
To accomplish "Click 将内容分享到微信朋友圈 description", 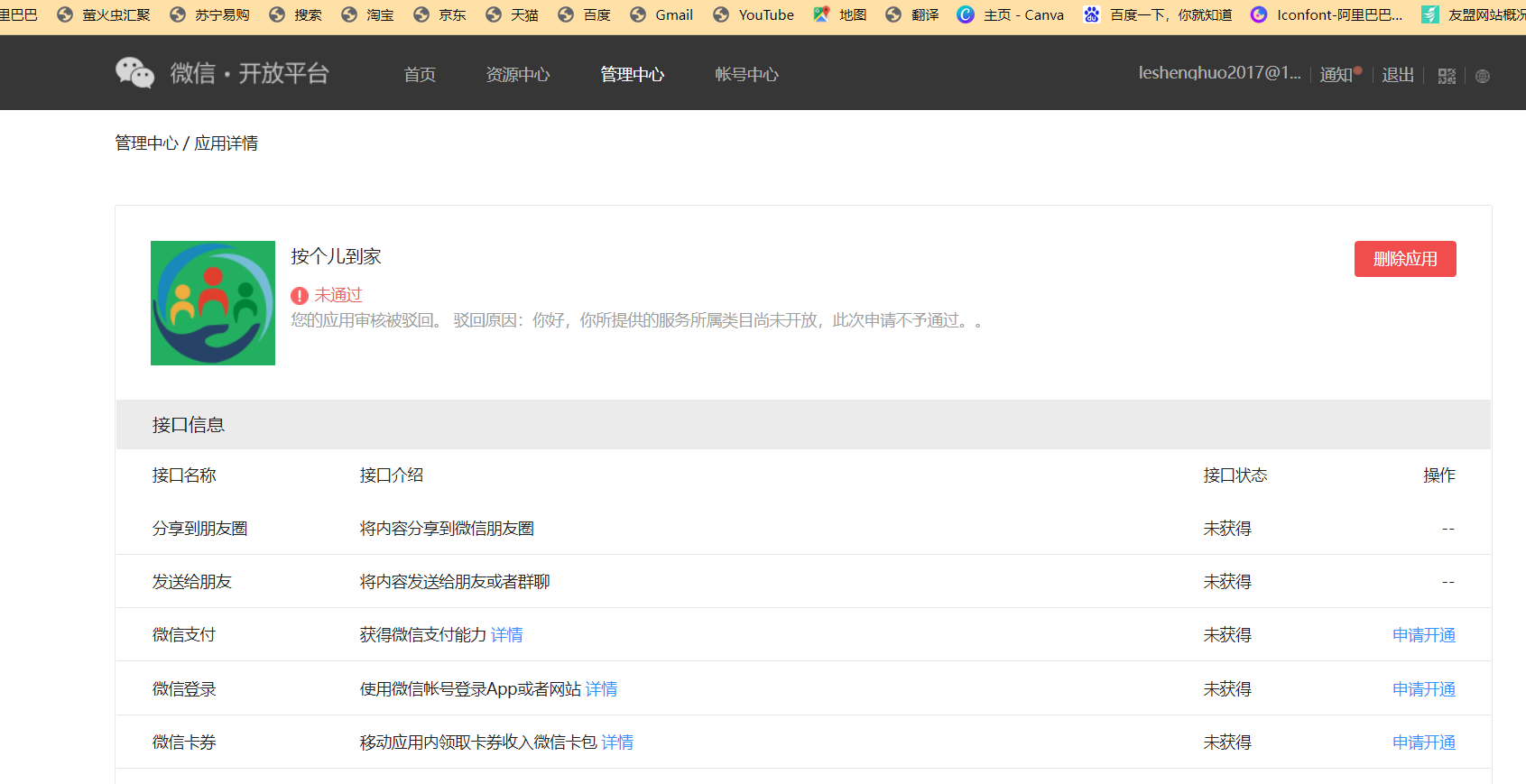I will 447,529.
